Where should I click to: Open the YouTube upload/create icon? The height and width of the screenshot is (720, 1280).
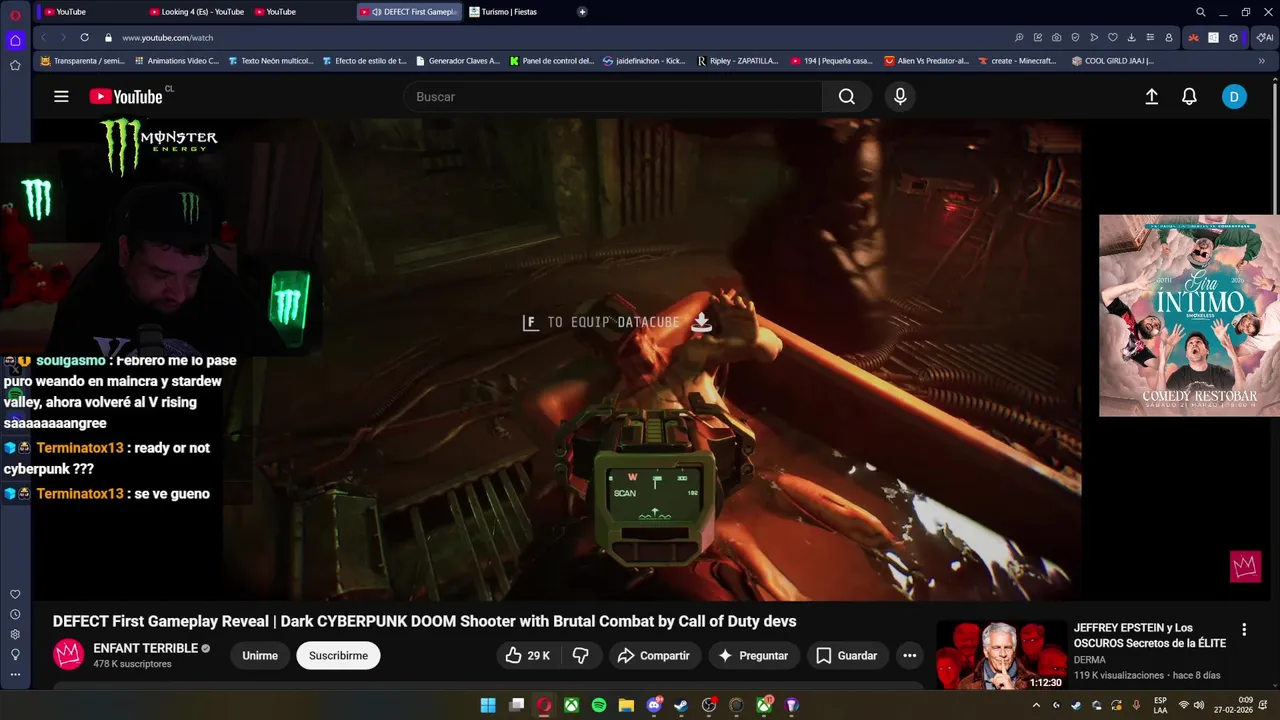click(1152, 97)
